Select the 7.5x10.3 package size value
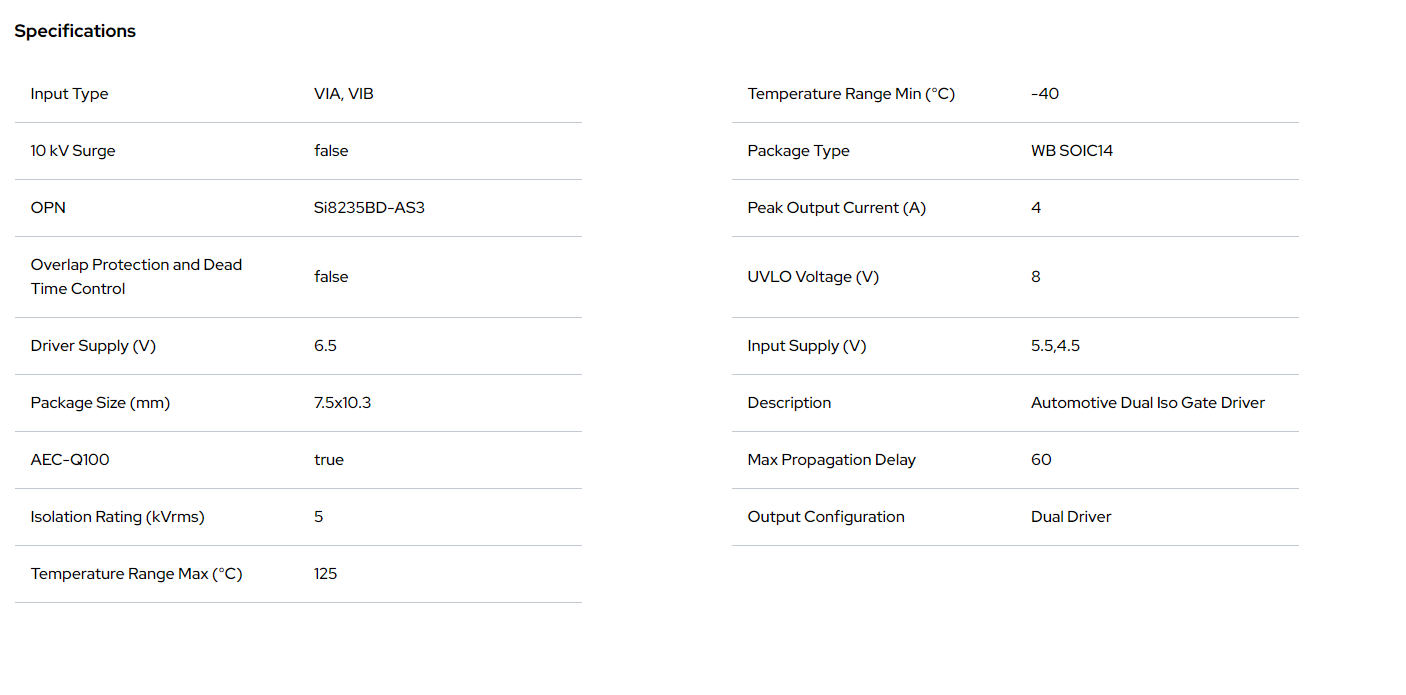This screenshot has width=1406, height=695. pyautogui.click(x=342, y=403)
